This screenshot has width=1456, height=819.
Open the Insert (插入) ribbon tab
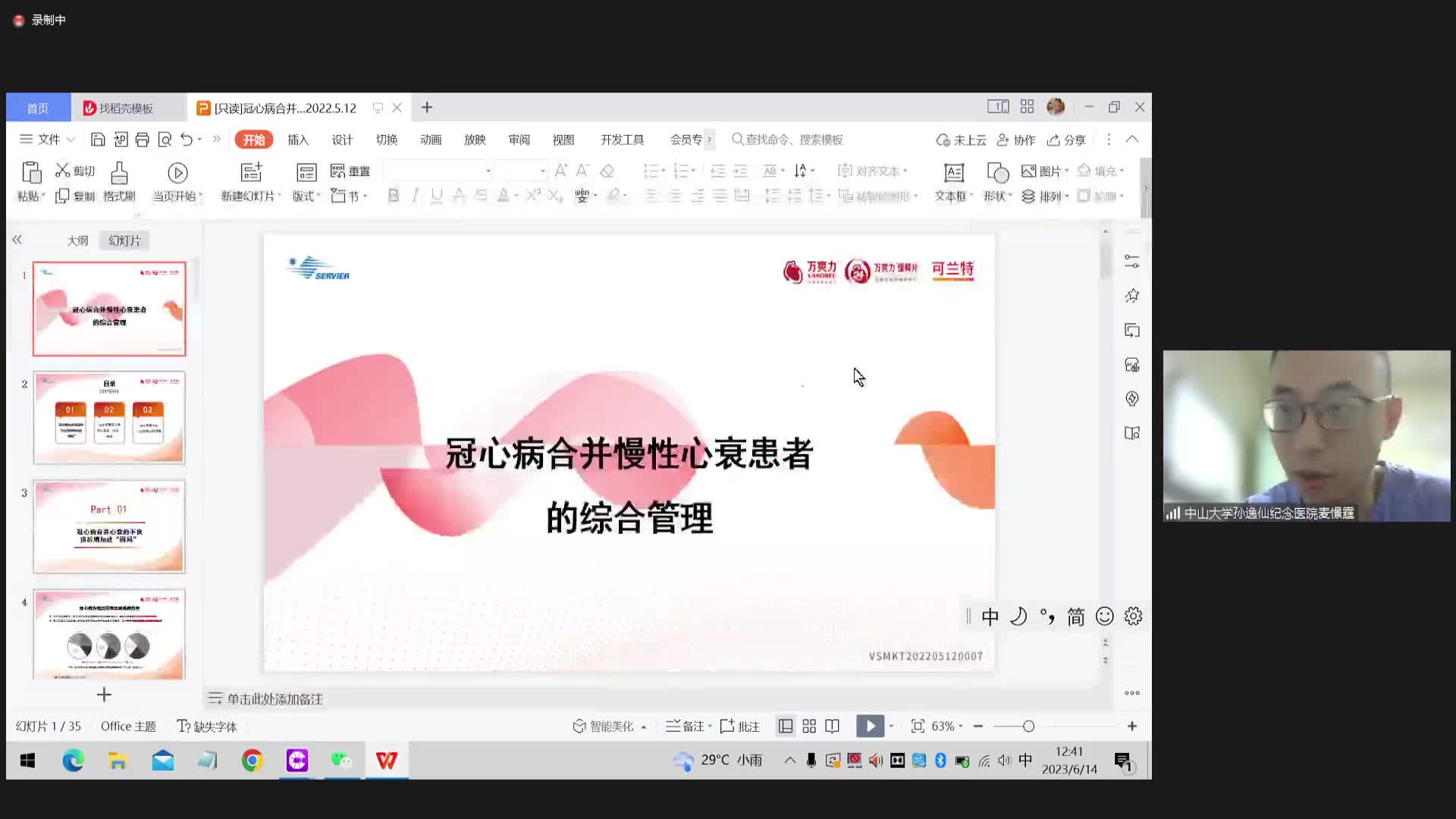click(x=298, y=140)
